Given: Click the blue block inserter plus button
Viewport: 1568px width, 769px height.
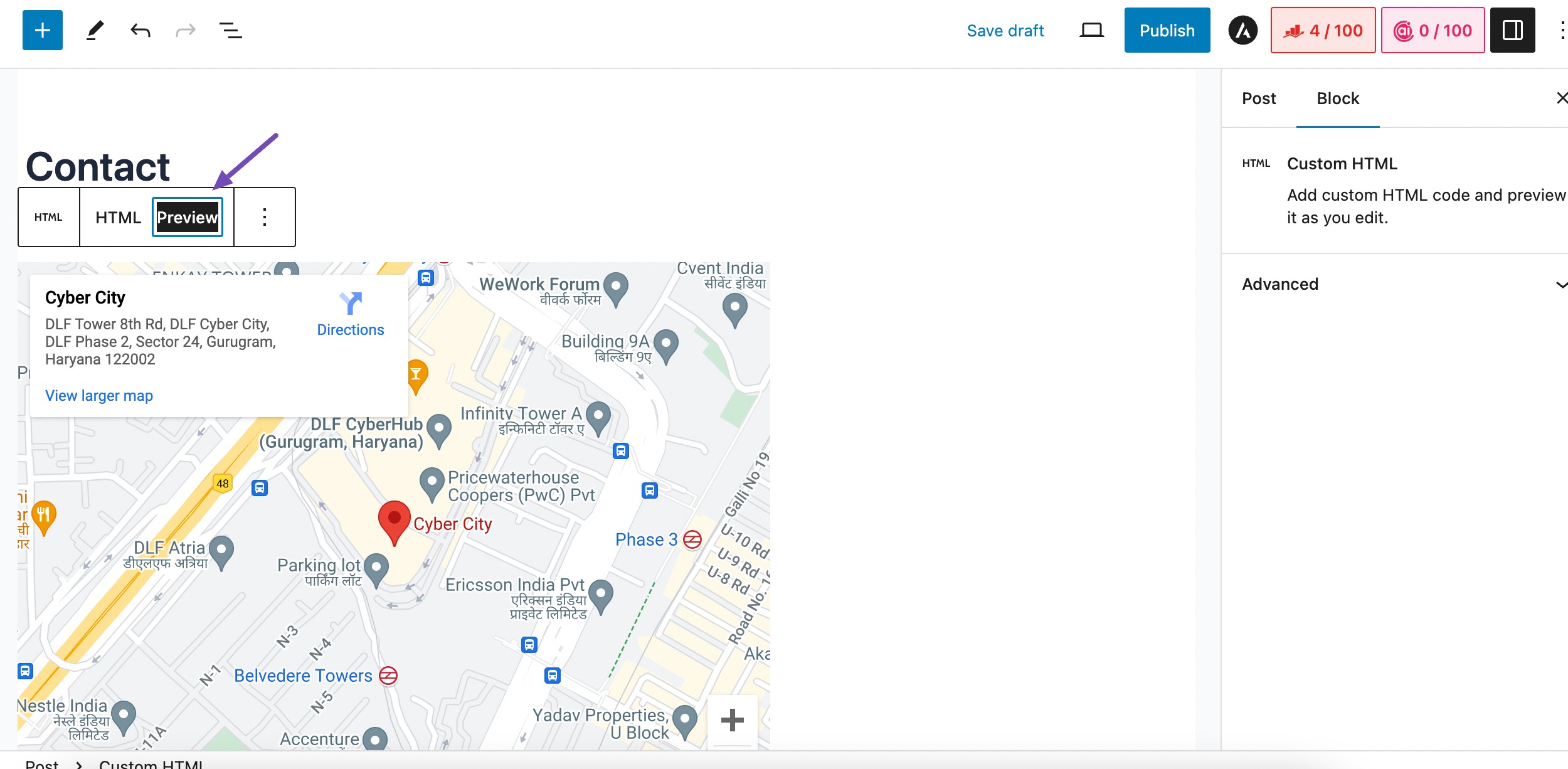Looking at the screenshot, I should (43, 30).
